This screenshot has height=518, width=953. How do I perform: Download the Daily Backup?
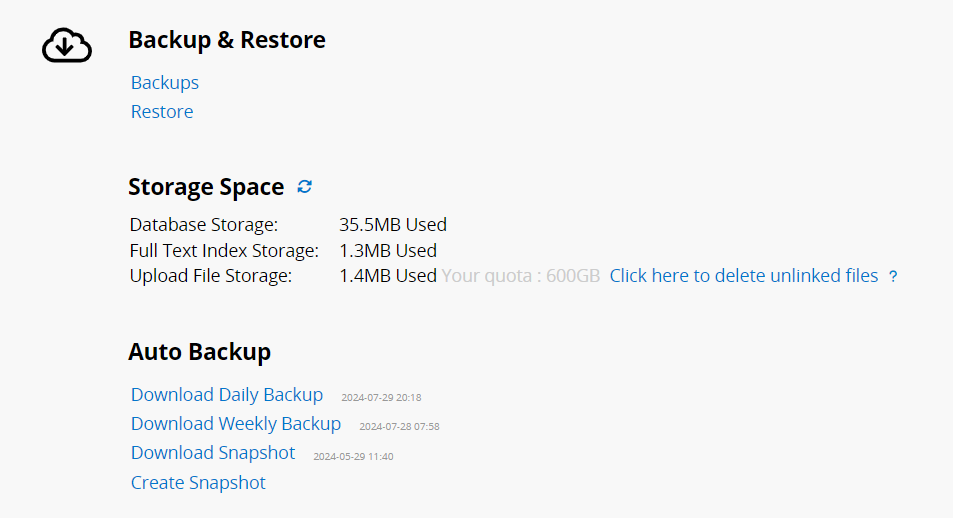pos(227,395)
